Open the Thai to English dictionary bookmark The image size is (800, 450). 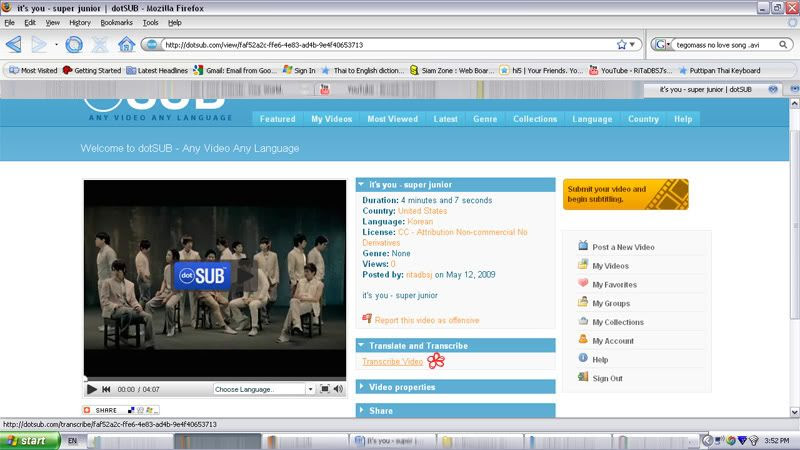(x=363, y=70)
